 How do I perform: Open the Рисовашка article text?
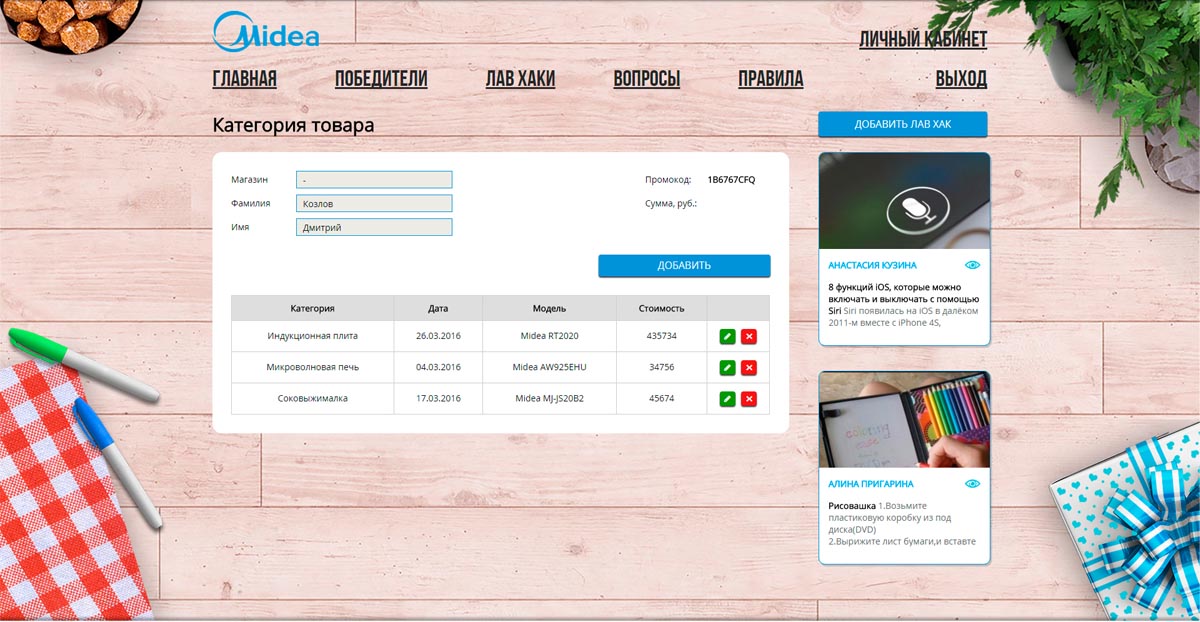coord(903,524)
